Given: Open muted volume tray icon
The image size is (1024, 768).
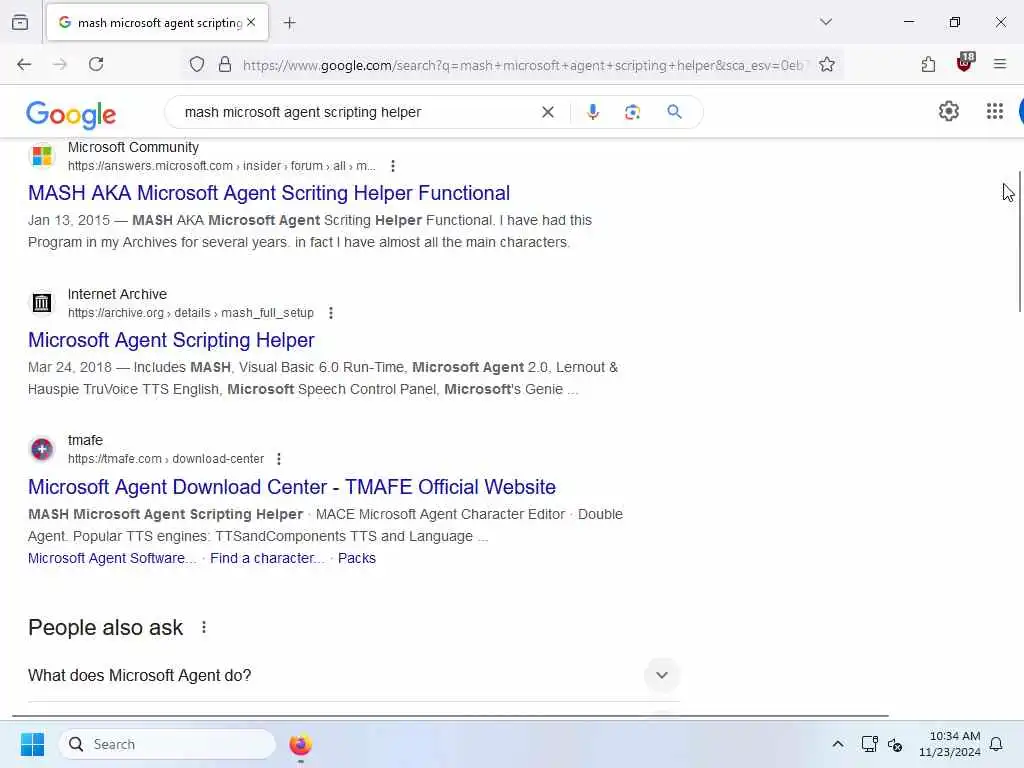Looking at the screenshot, I should pyautogui.click(x=895, y=744).
